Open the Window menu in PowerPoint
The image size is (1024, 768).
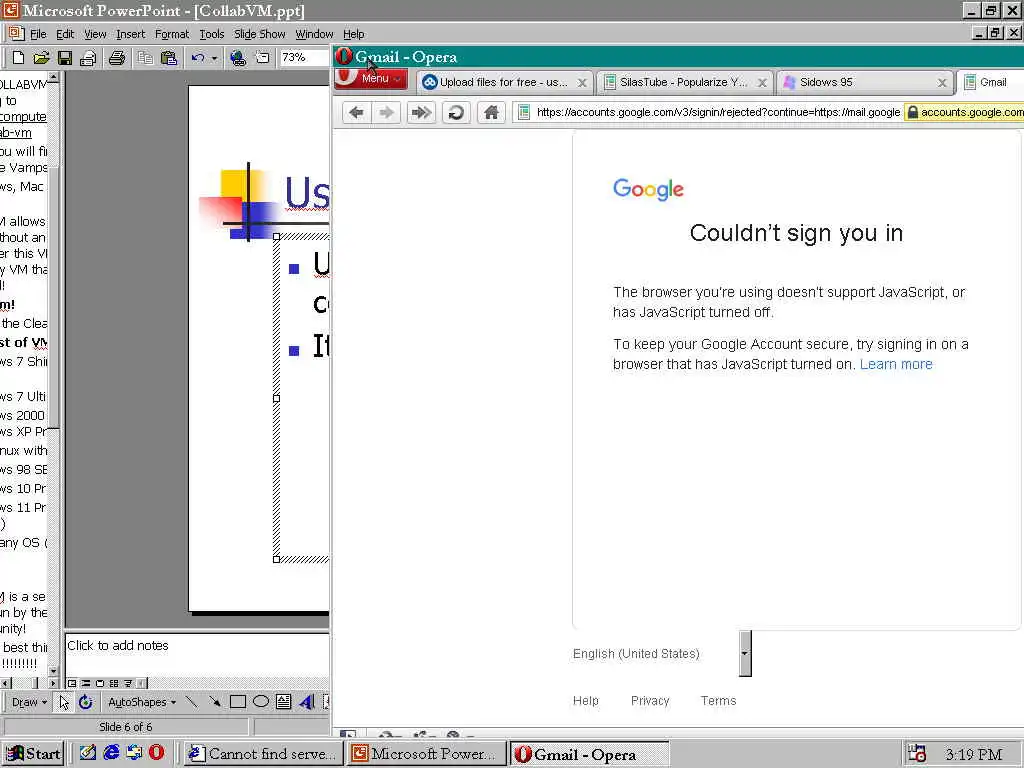coord(314,34)
